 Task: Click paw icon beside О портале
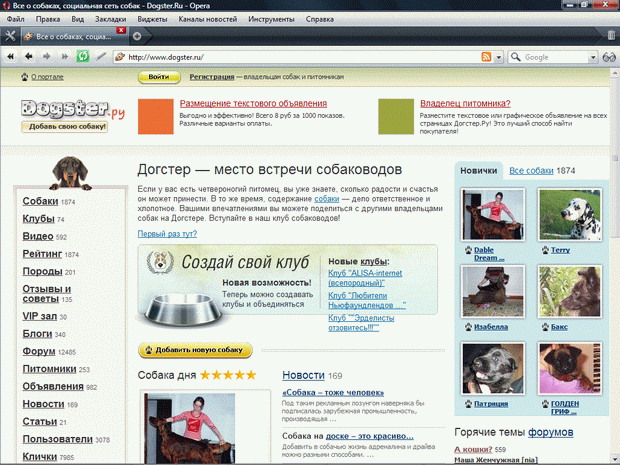point(25,77)
